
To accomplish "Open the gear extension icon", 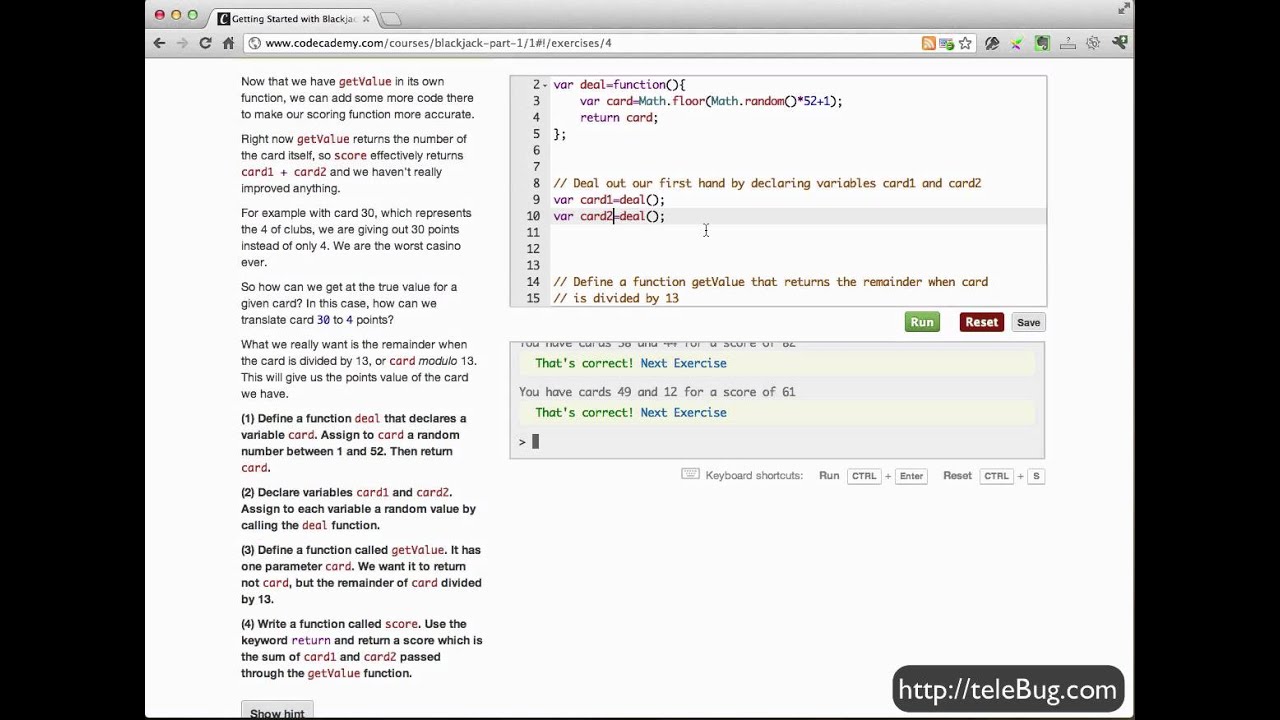I will point(1093,43).
